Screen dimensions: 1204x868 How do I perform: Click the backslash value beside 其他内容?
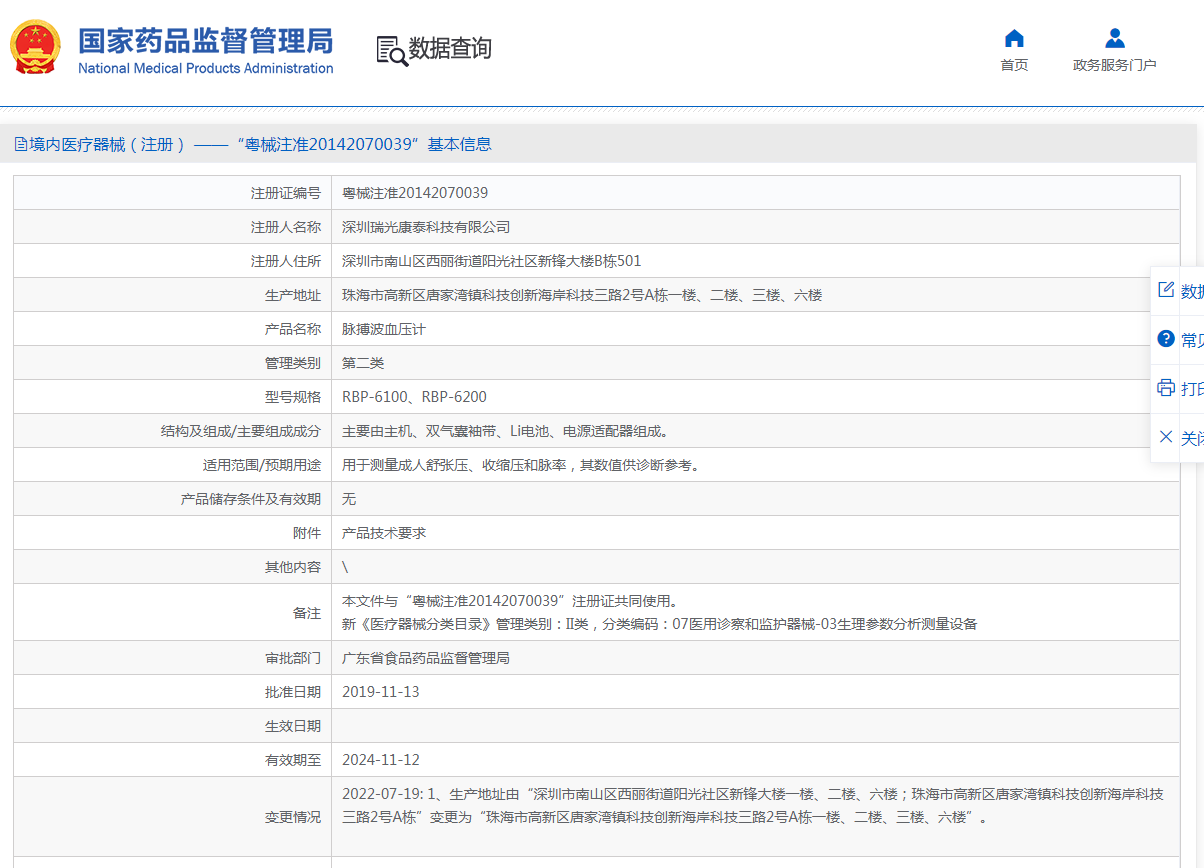pyautogui.click(x=345, y=567)
